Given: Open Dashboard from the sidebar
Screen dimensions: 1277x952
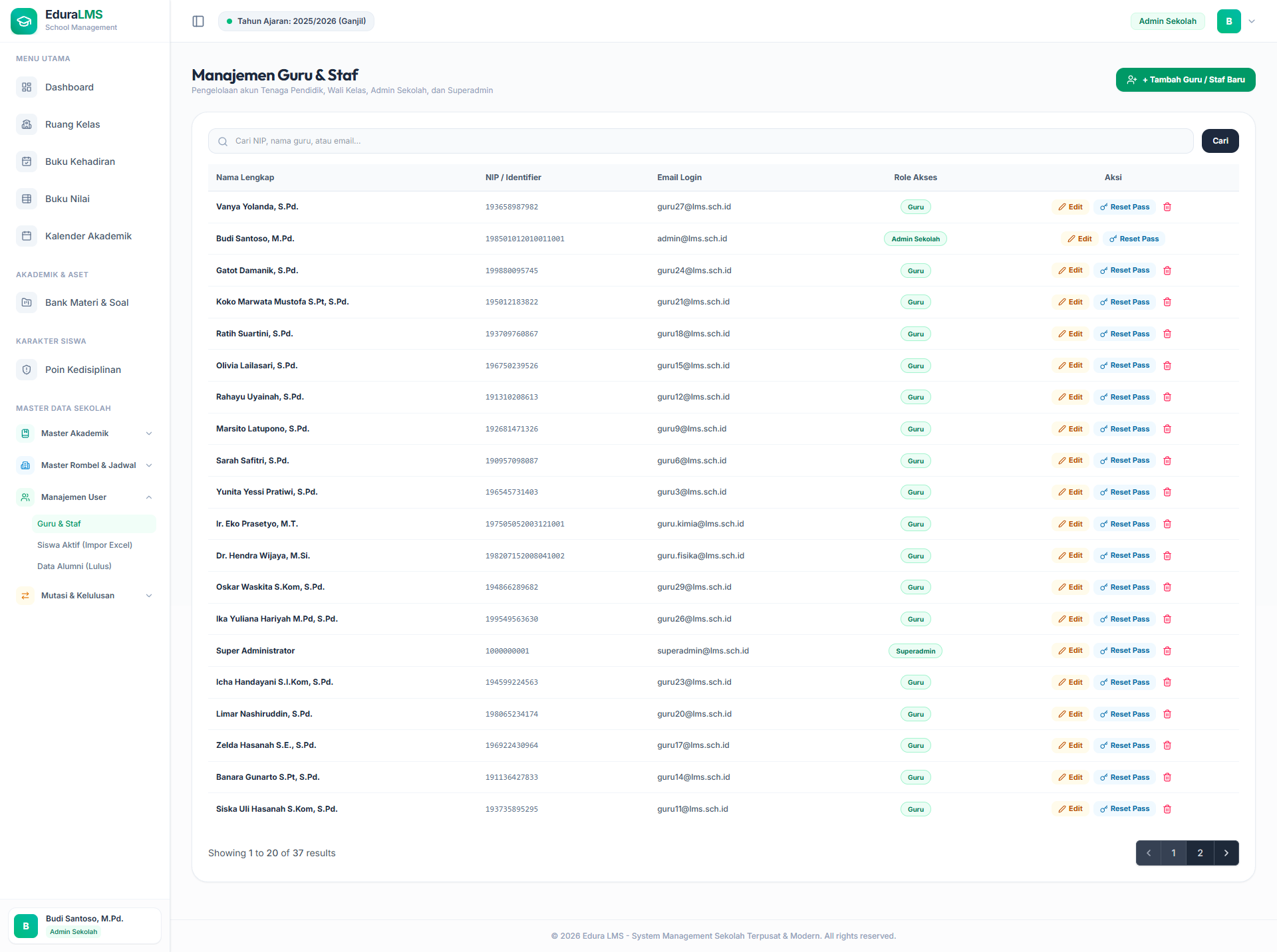Looking at the screenshot, I should (x=85, y=87).
